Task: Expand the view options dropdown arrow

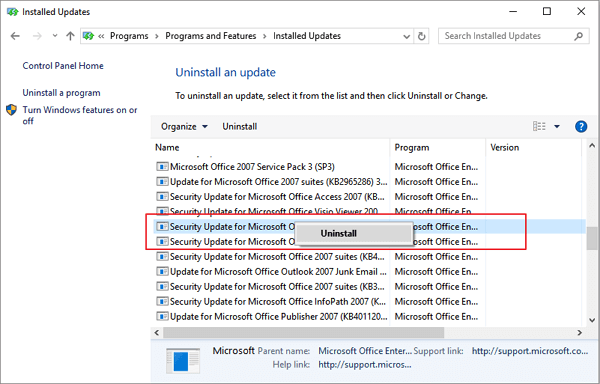Action: click(557, 126)
